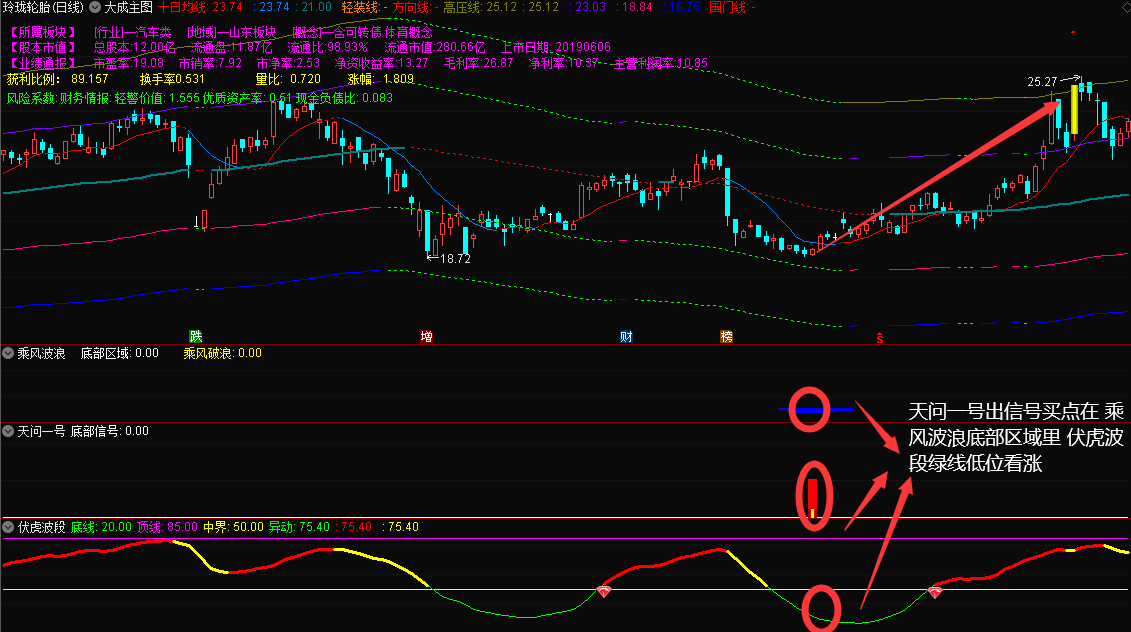
Task: Click the blue 乘风波浪 bottom zone bar
Action: [x=817, y=410]
